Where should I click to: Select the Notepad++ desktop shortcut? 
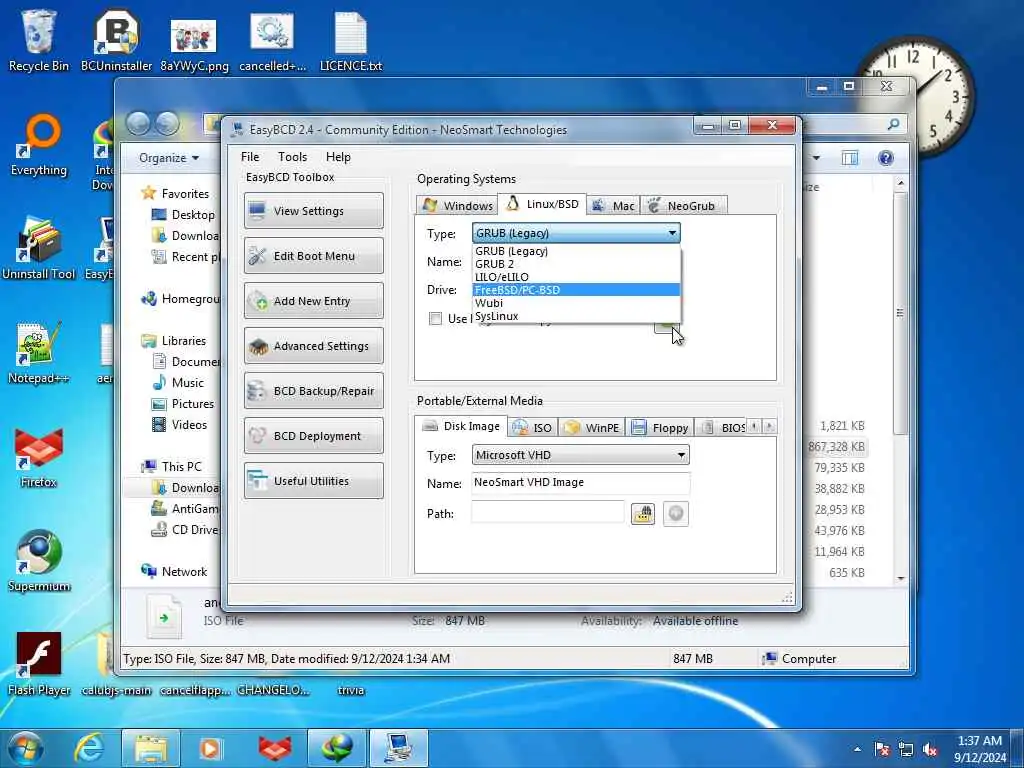39,353
